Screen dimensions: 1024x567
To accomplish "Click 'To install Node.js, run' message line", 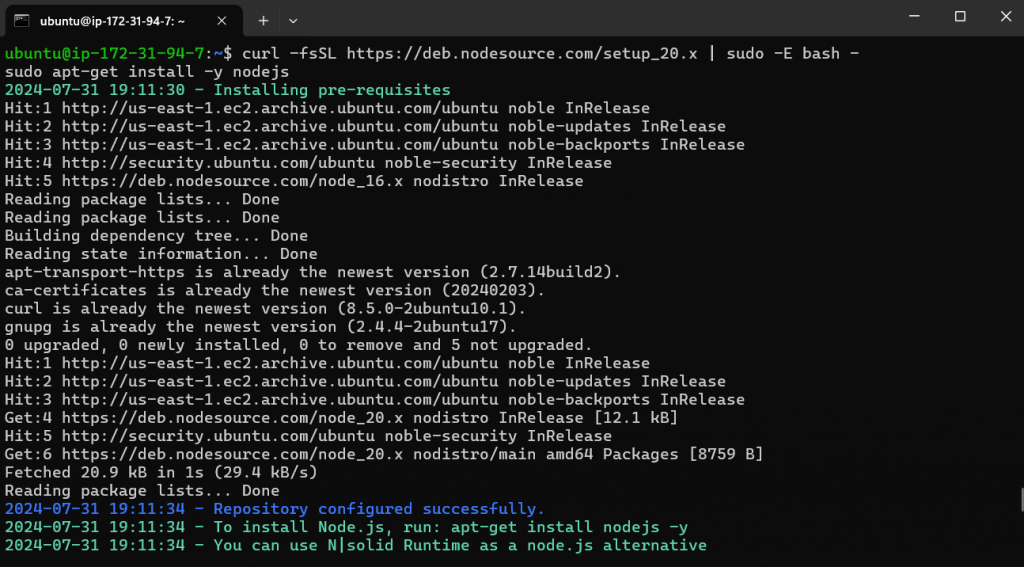I will point(346,527).
